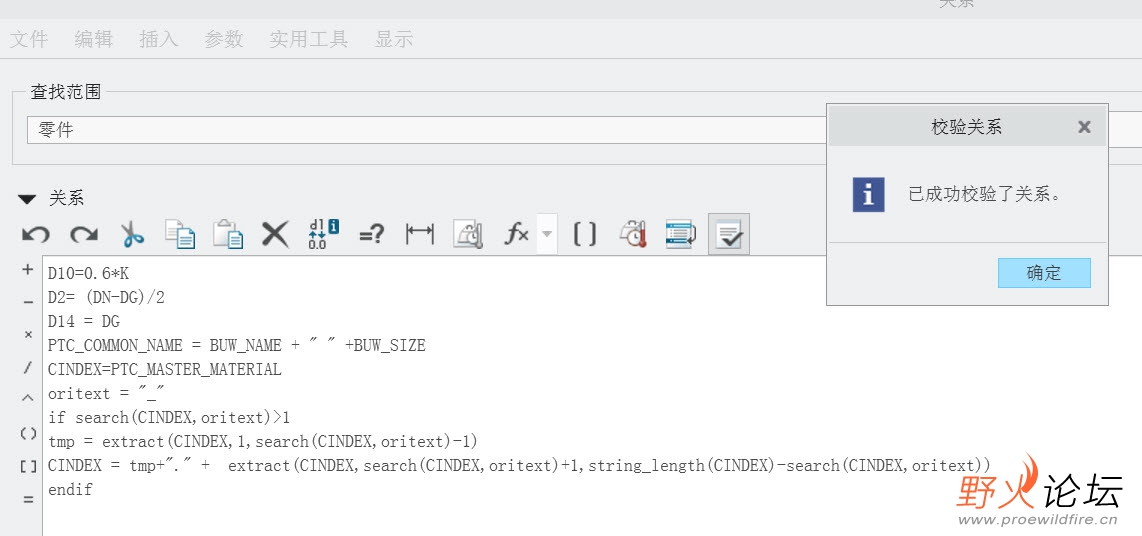
Task: Insert divide slash operator
Action: tap(28, 368)
